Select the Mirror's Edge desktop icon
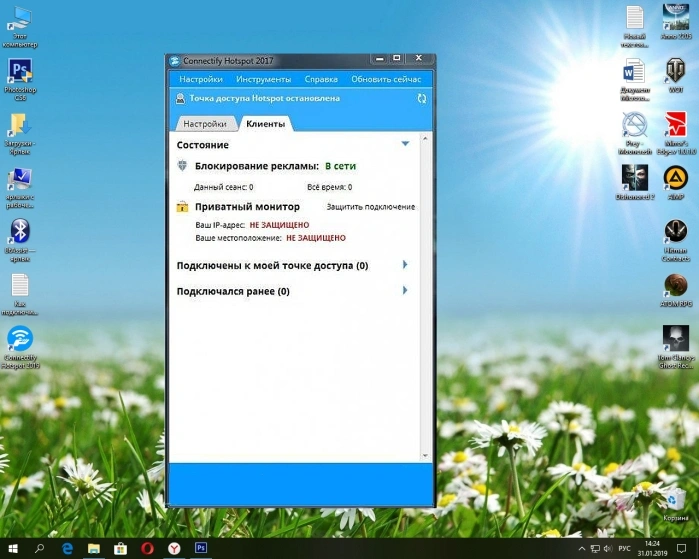This screenshot has height=559, width=699. (x=676, y=134)
